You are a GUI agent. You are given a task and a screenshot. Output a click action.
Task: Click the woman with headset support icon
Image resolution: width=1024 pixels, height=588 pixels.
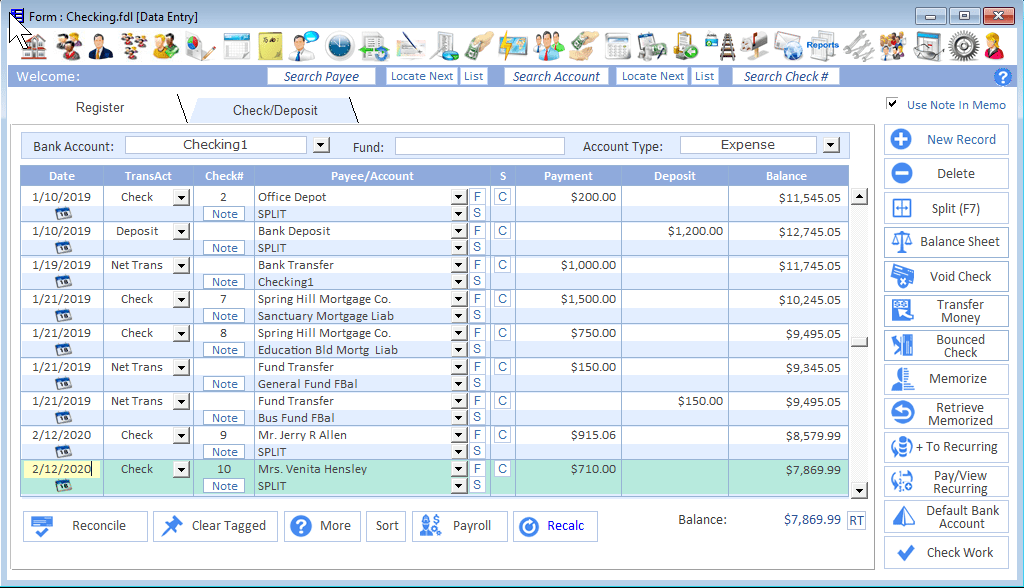click(x=995, y=46)
